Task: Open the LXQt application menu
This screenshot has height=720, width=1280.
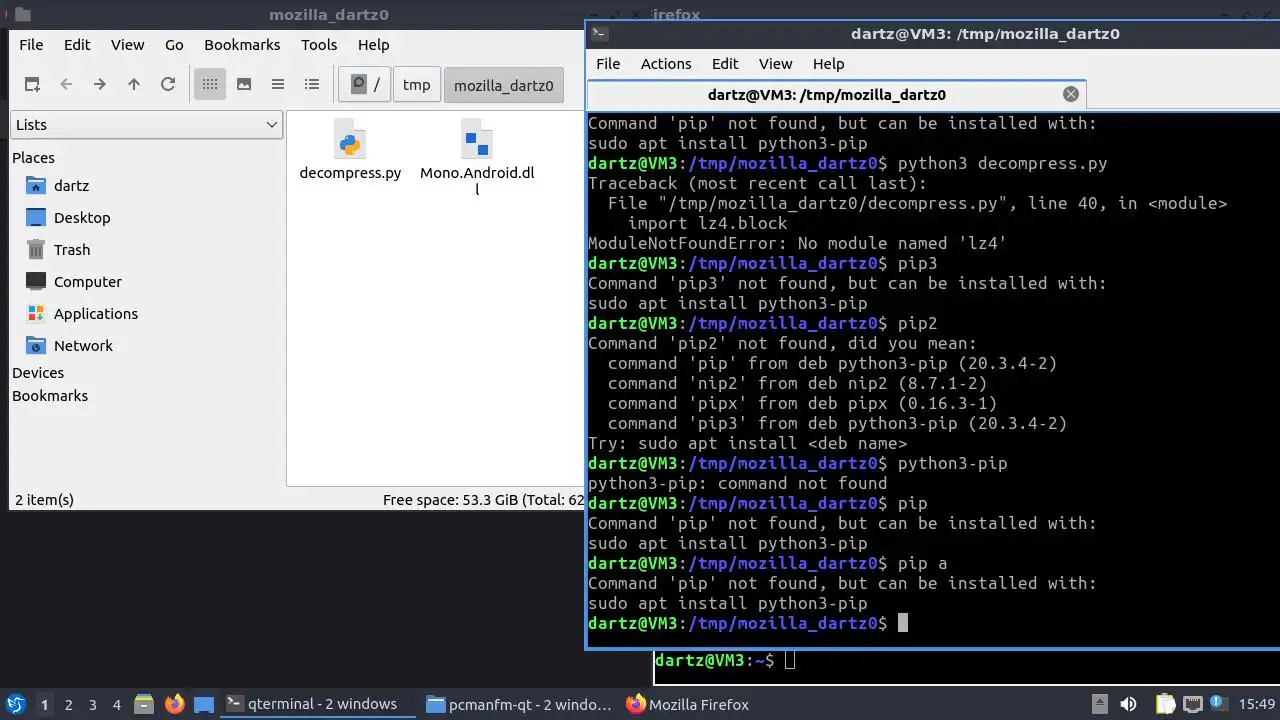Action: [x=15, y=704]
